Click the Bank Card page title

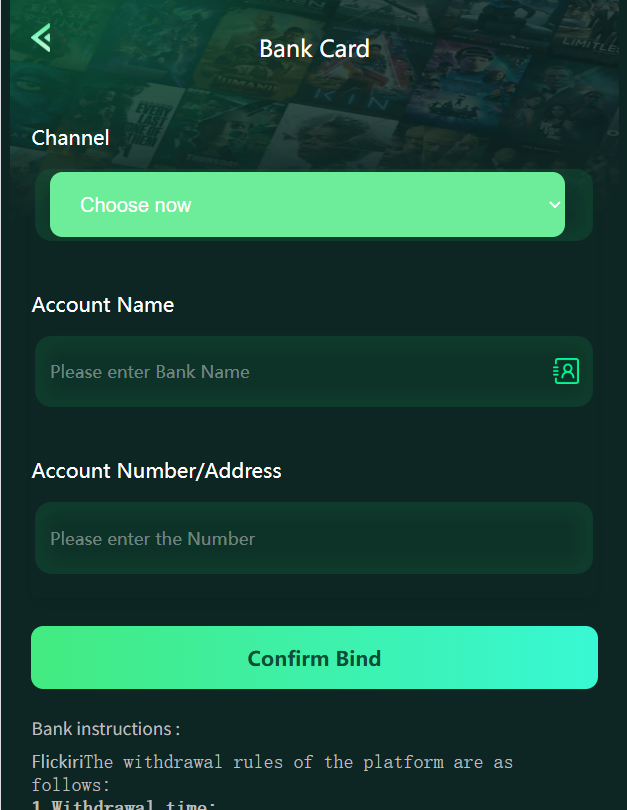pyautogui.click(x=314, y=49)
